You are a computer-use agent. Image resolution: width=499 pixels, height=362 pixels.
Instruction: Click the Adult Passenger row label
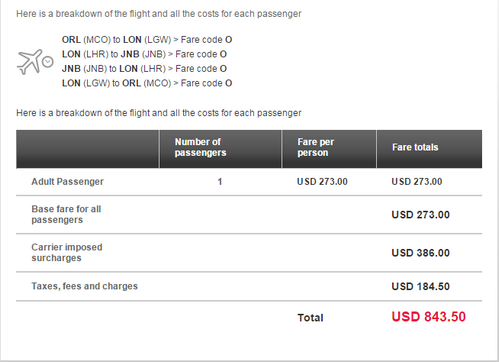click(67, 182)
